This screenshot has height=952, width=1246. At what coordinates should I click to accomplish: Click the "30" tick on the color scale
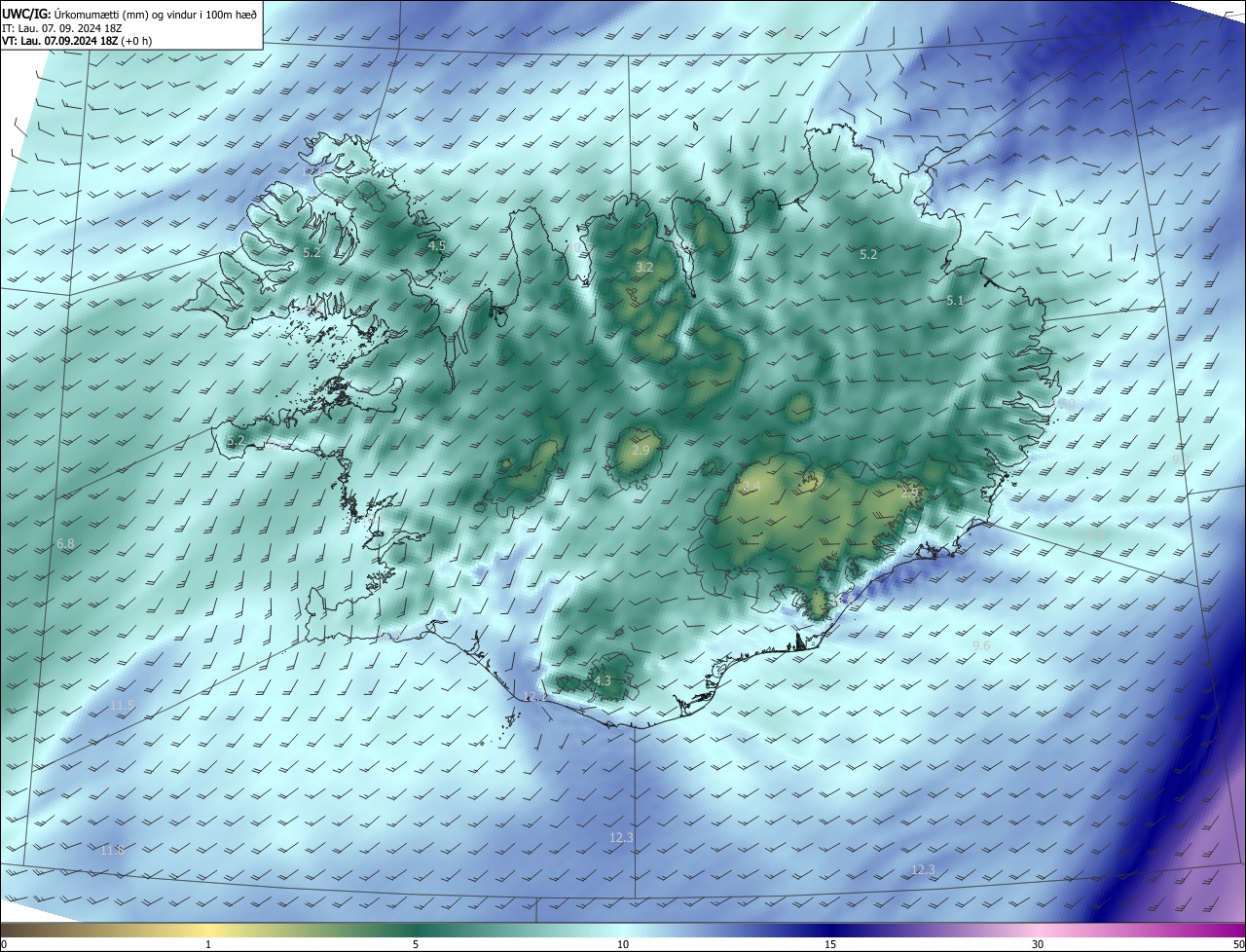tap(1038, 945)
